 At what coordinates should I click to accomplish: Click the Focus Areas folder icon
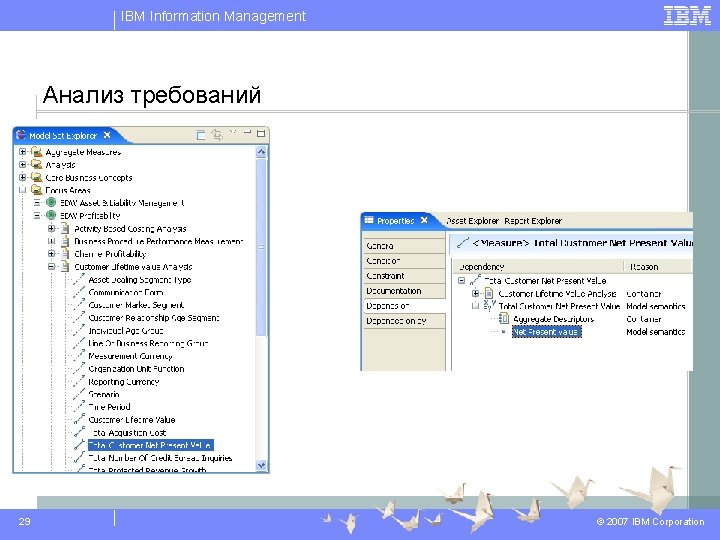click(36, 189)
